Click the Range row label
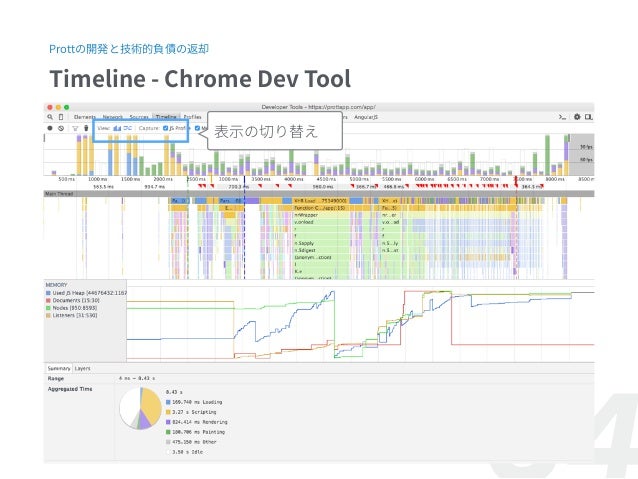Viewport: 638px width, 479px height. click(56, 378)
